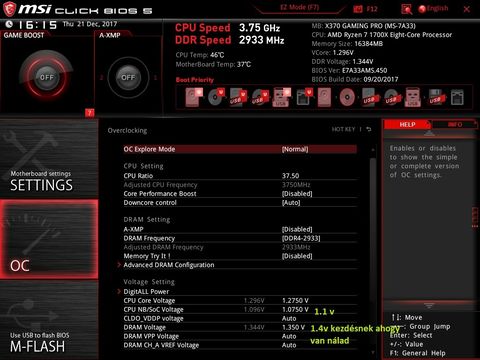The width and height of the screenshot is (480, 360).
Task: Toggle the A-XMP OFF knob
Action: [128, 77]
